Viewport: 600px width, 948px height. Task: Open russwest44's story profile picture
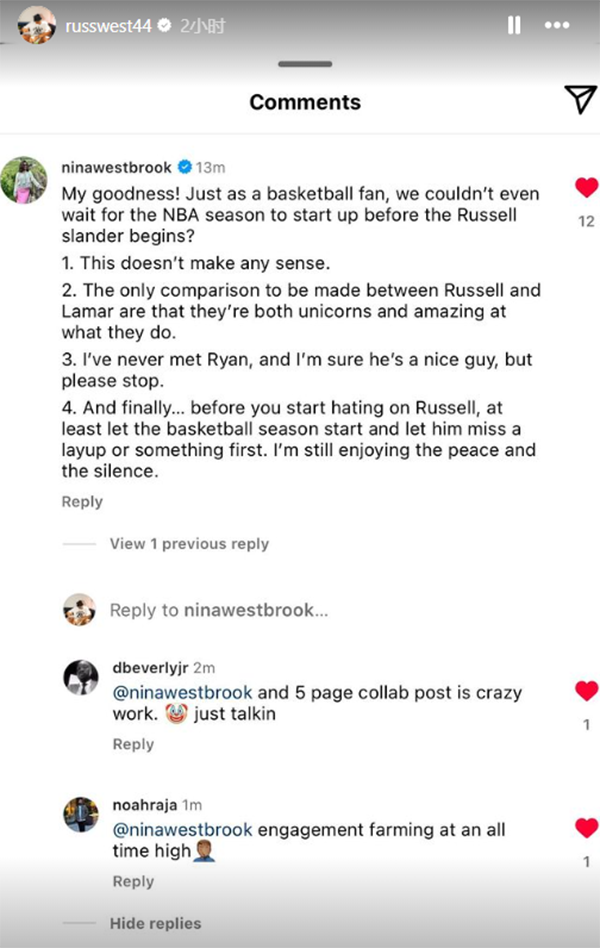click(37, 25)
